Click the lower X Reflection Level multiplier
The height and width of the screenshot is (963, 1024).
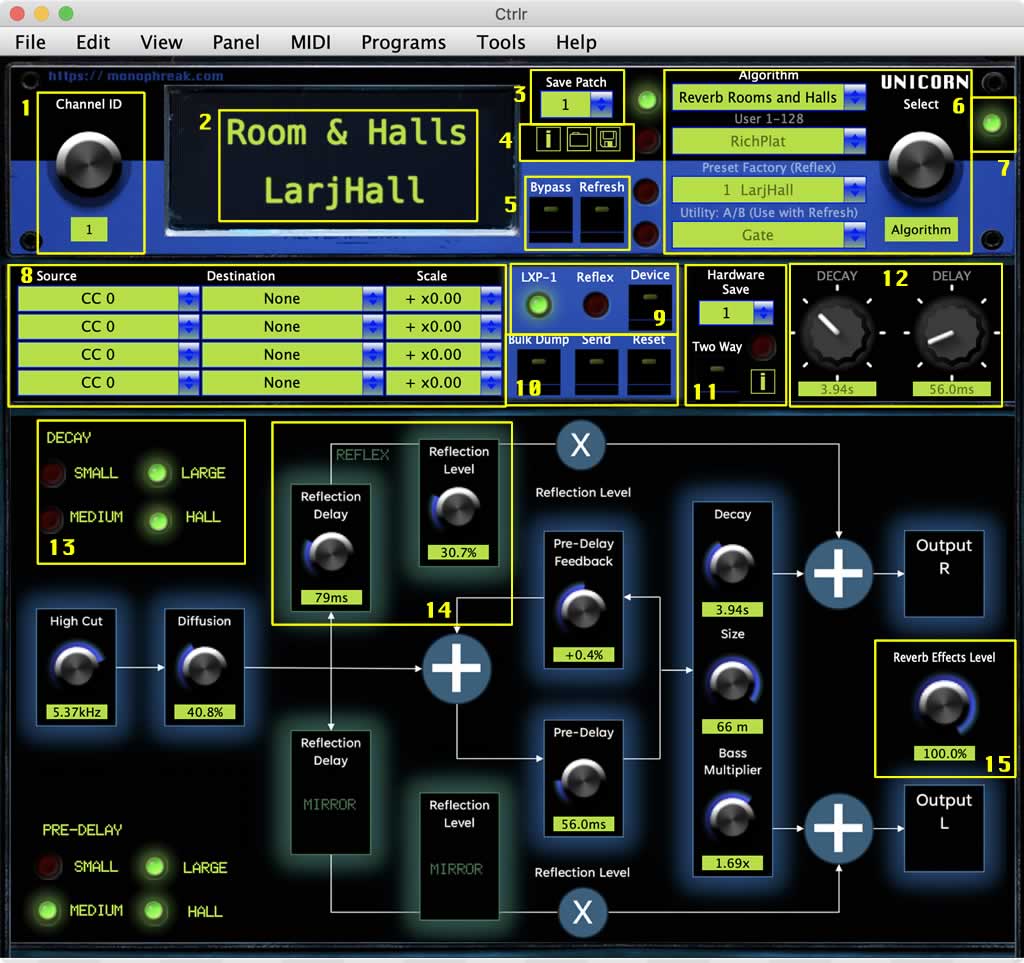[x=580, y=912]
